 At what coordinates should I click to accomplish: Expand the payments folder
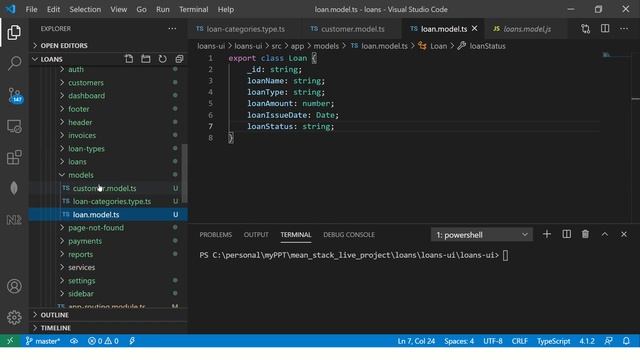coord(85,241)
